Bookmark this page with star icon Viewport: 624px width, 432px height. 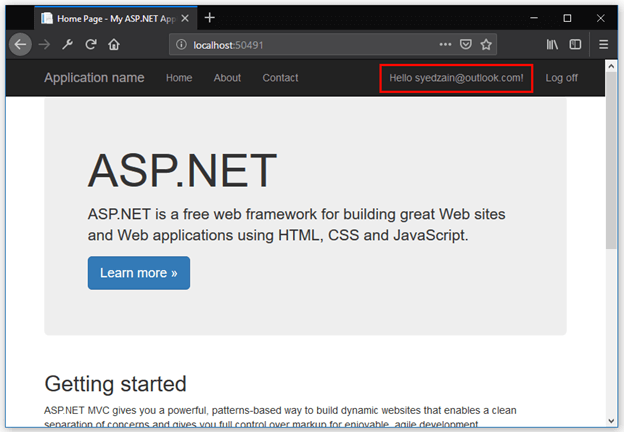[486, 45]
